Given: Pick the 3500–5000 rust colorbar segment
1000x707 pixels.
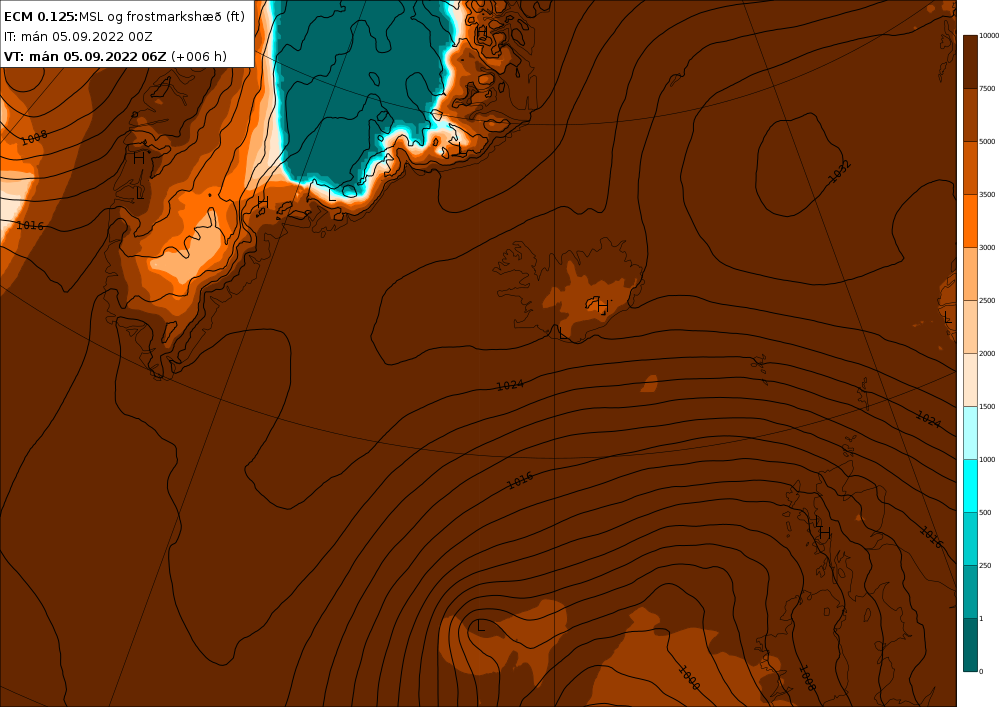Looking at the screenshot, I should [x=970, y=168].
